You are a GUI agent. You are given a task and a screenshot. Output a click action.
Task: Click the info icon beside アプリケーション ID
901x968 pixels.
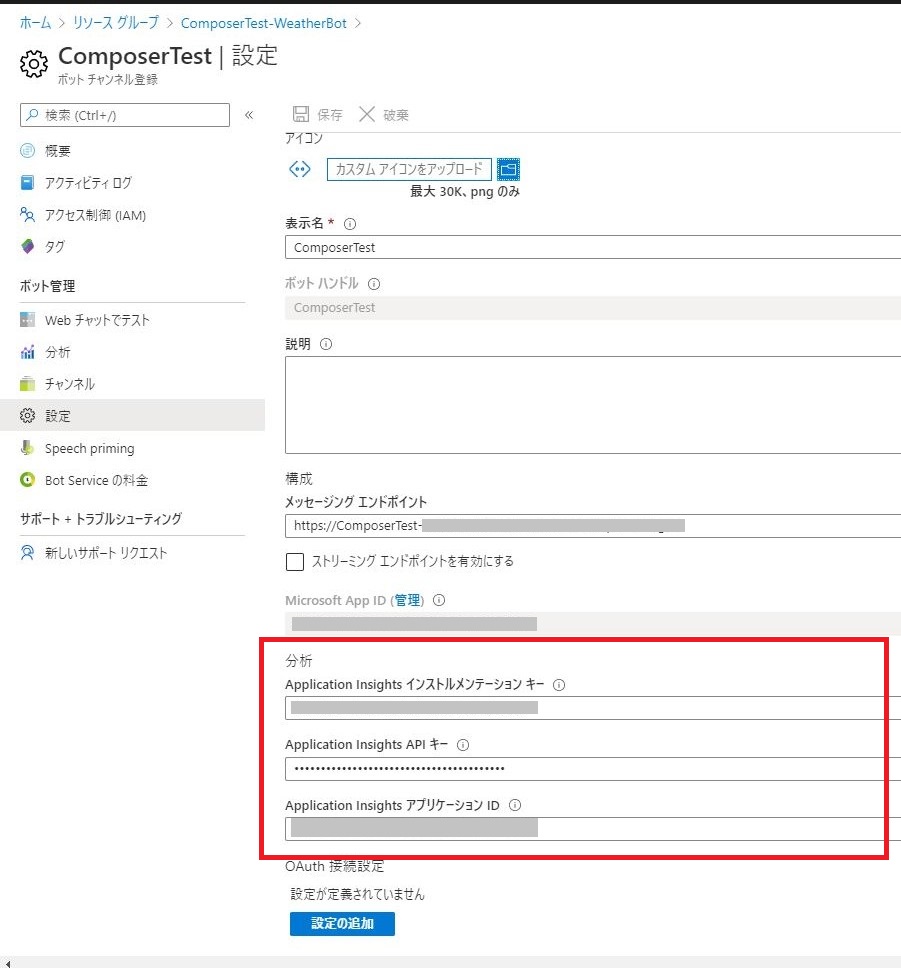[x=514, y=805]
